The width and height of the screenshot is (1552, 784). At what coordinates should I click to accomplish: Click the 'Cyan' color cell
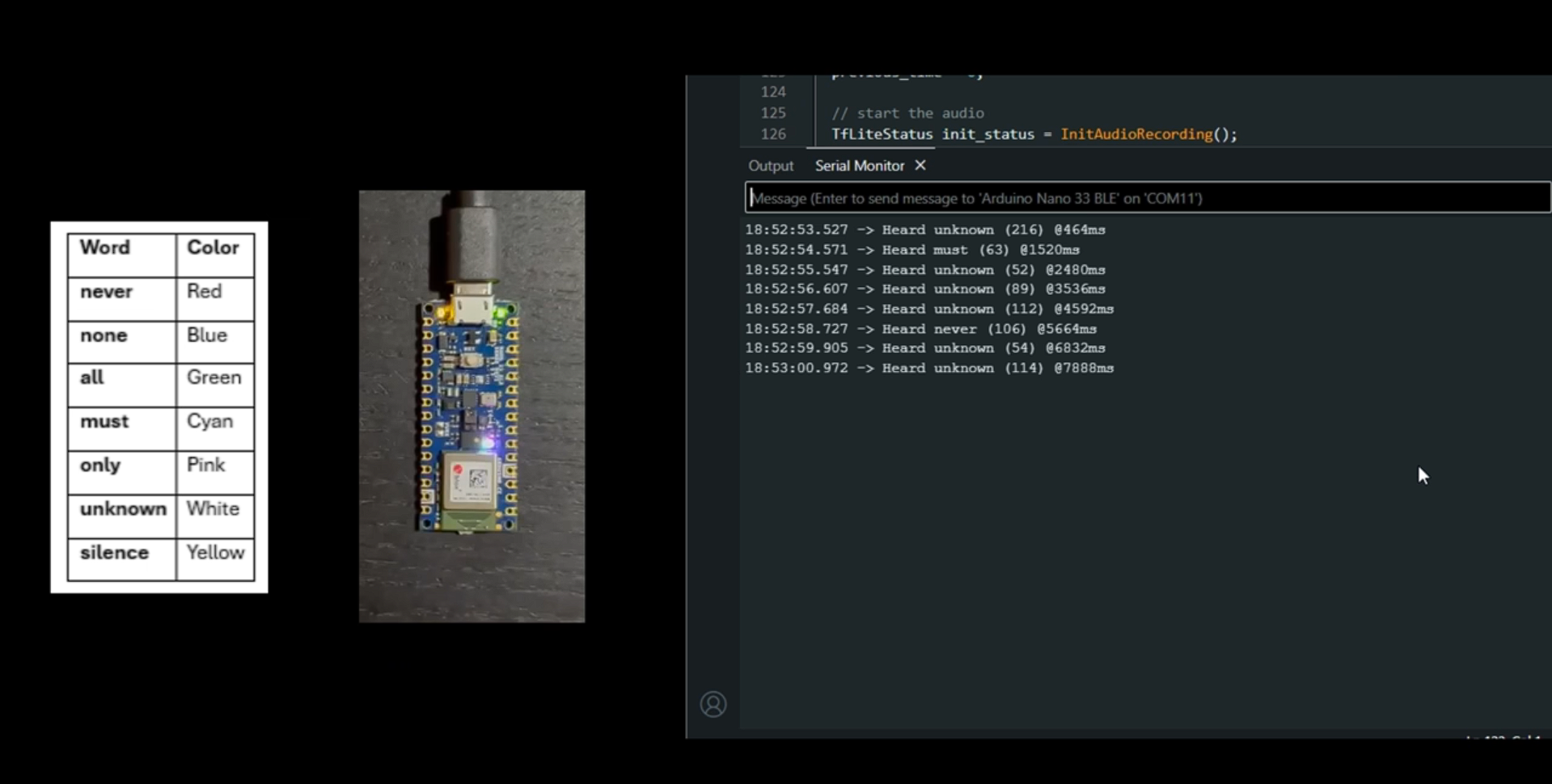click(209, 421)
